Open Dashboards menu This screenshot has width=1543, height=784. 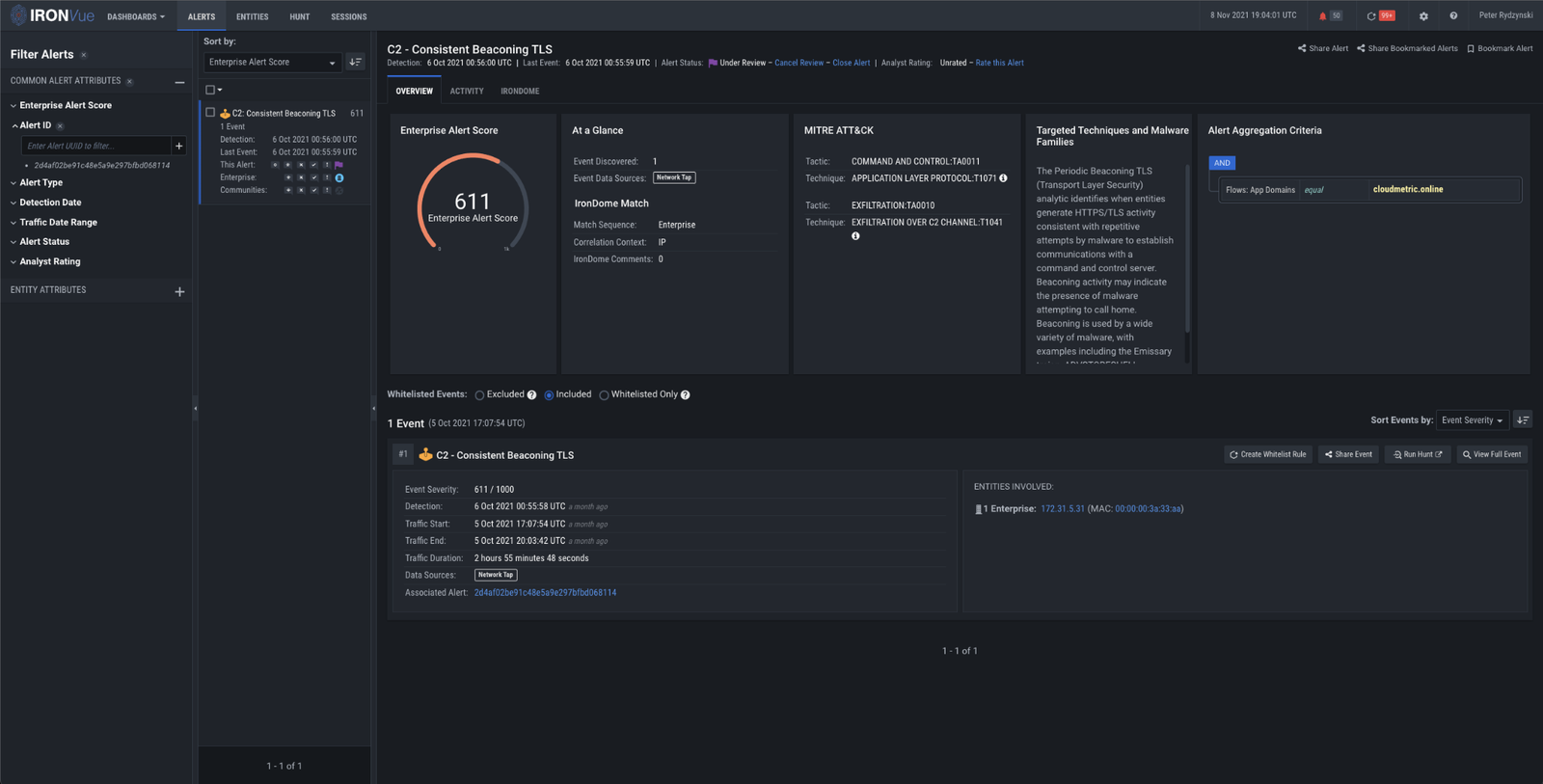coord(136,16)
